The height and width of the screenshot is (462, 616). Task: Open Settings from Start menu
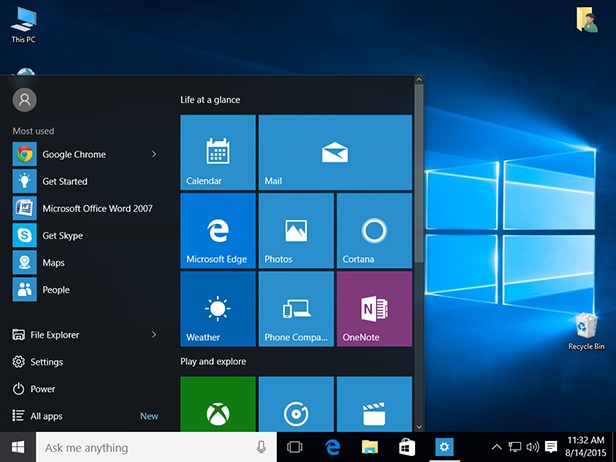[46, 362]
